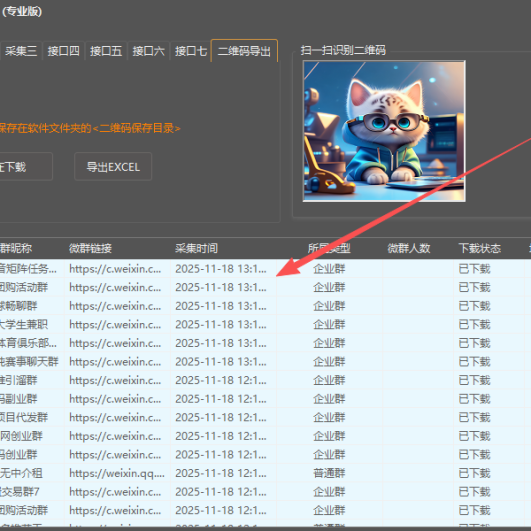The image size is (531, 531).
Task: Click the collection time in 球畅聊群 row
Action: coord(221,306)
